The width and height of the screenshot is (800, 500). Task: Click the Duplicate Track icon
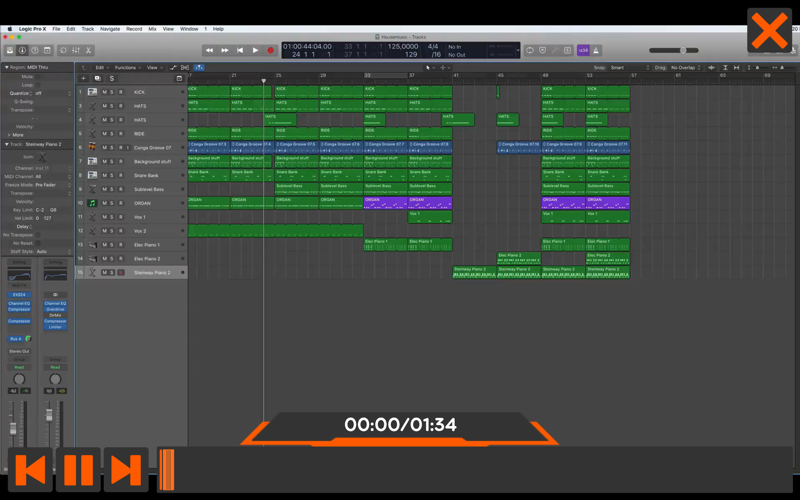97,79
